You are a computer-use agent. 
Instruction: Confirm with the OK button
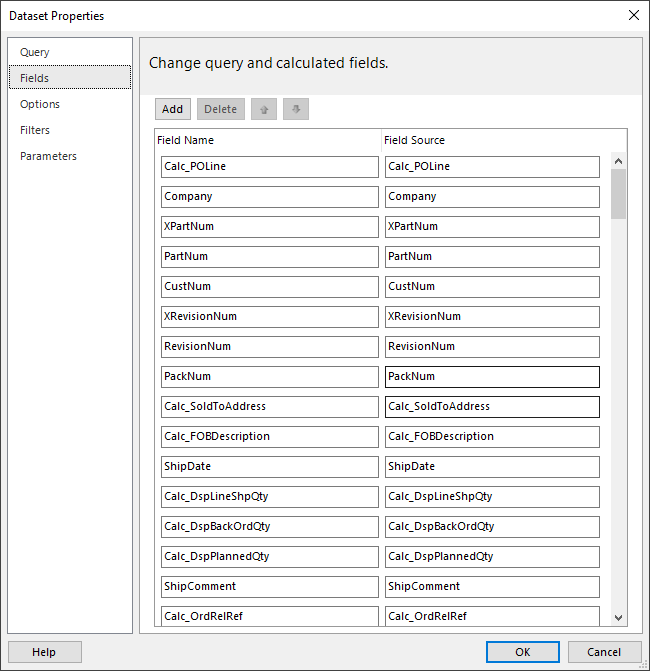click(x=522, y=652)
